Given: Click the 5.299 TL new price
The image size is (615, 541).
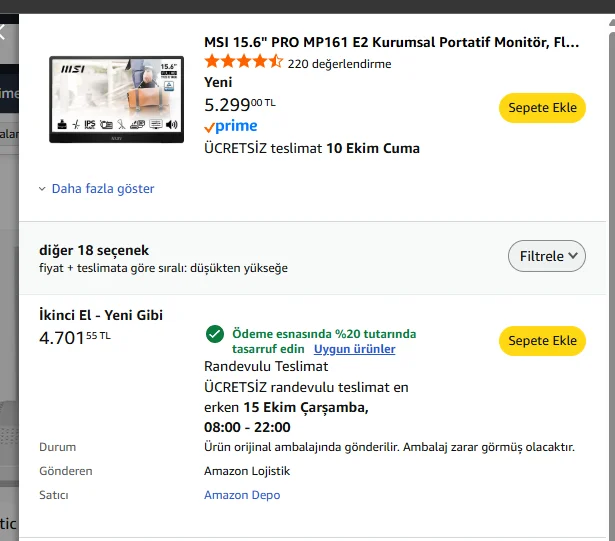Looking at the screenshot, I should tap(240, 104).
